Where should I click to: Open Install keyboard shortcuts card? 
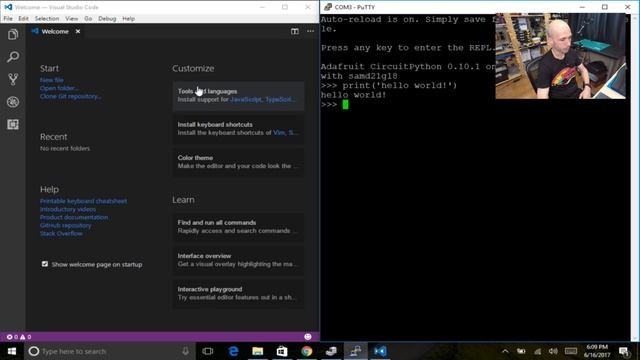point(238,129)
